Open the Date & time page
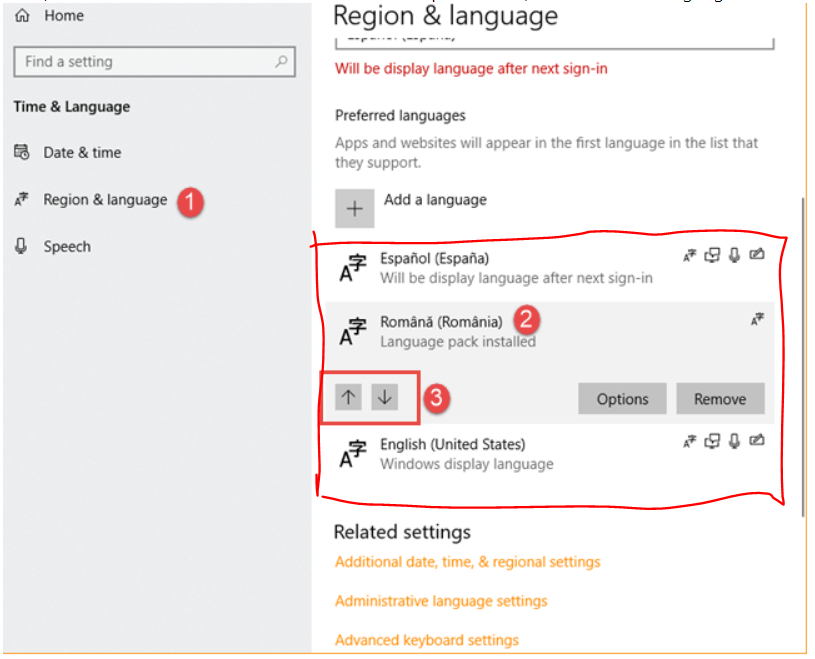 click(x=82, y=152)
